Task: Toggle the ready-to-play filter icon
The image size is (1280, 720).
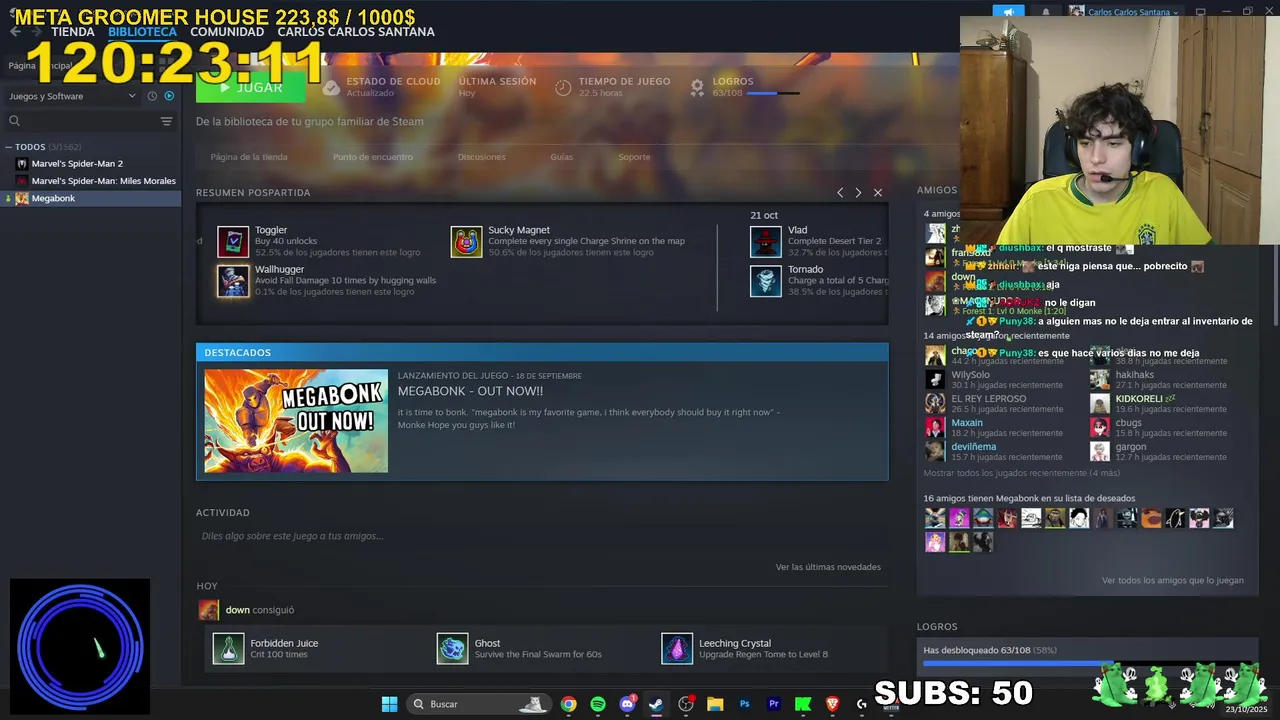Action: 169,96
